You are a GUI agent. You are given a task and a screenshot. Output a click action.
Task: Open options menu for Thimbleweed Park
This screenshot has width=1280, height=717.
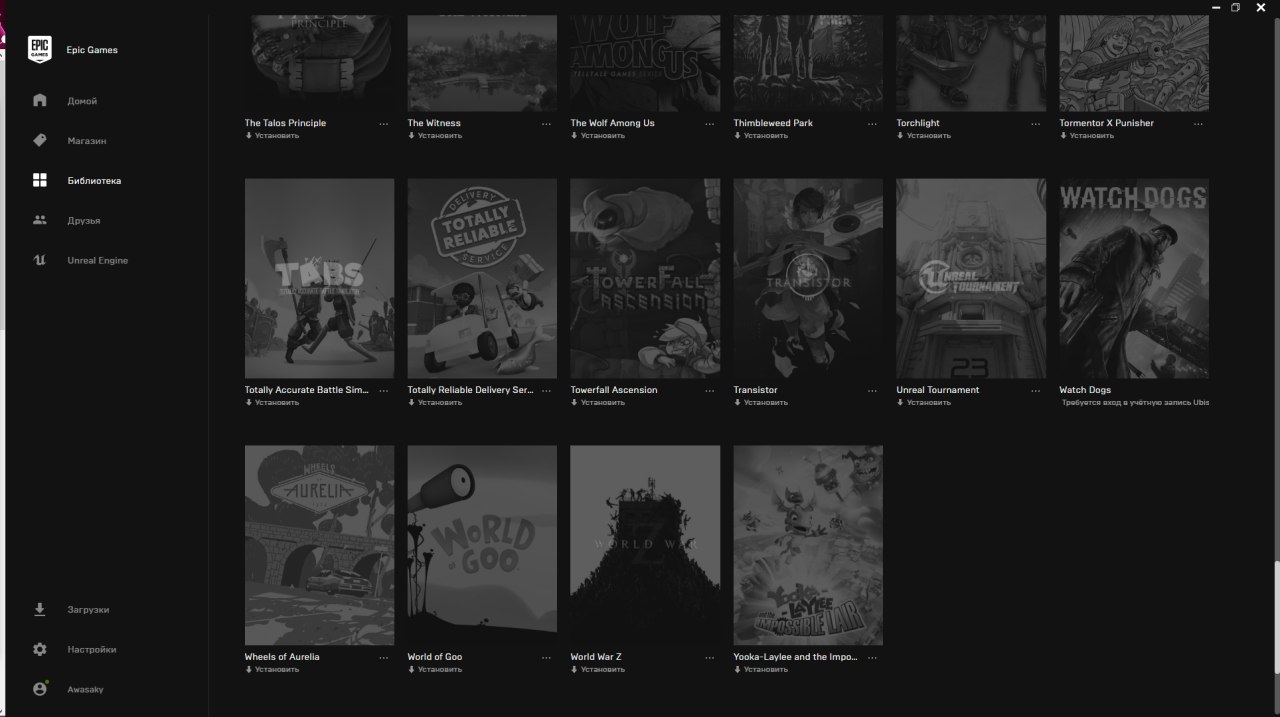point(872,124)
